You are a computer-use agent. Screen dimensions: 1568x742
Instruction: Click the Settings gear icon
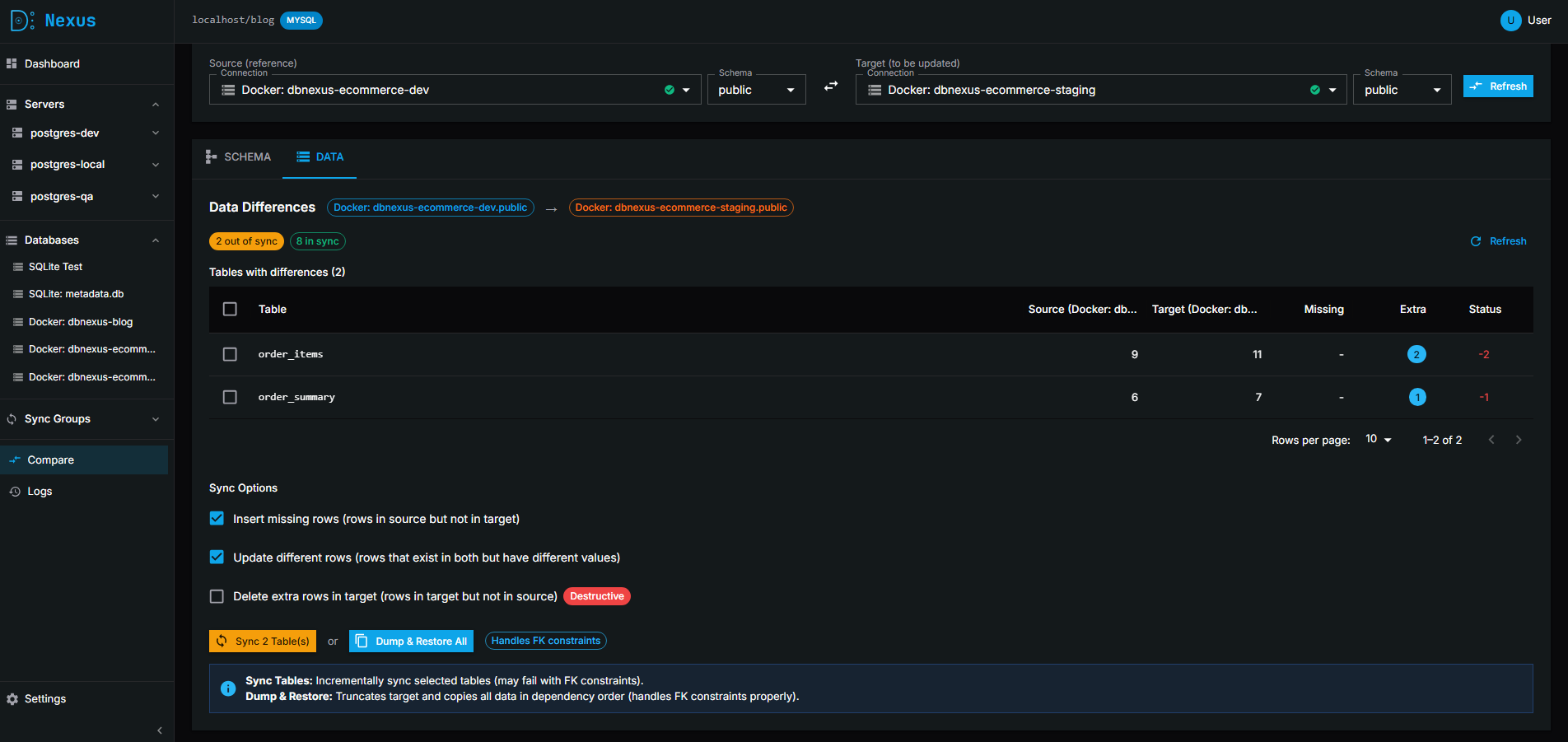coord(12,699)
